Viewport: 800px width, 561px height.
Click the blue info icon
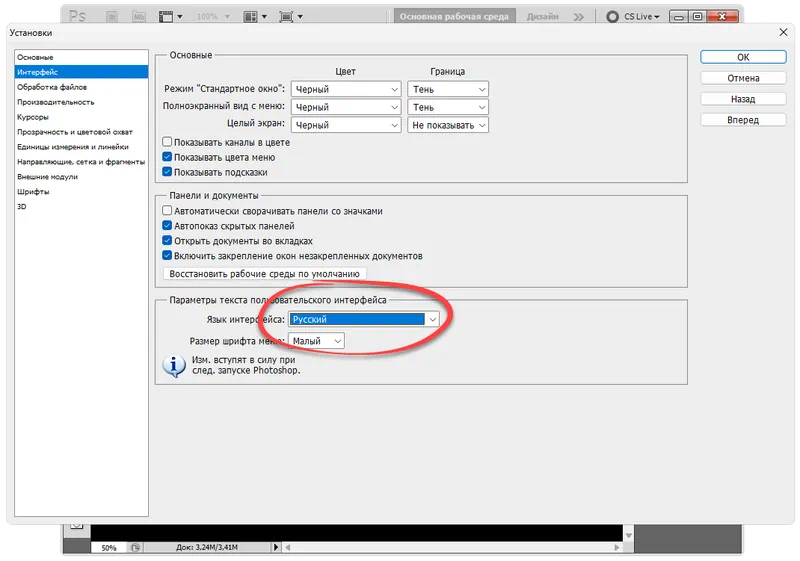[174, 366]
